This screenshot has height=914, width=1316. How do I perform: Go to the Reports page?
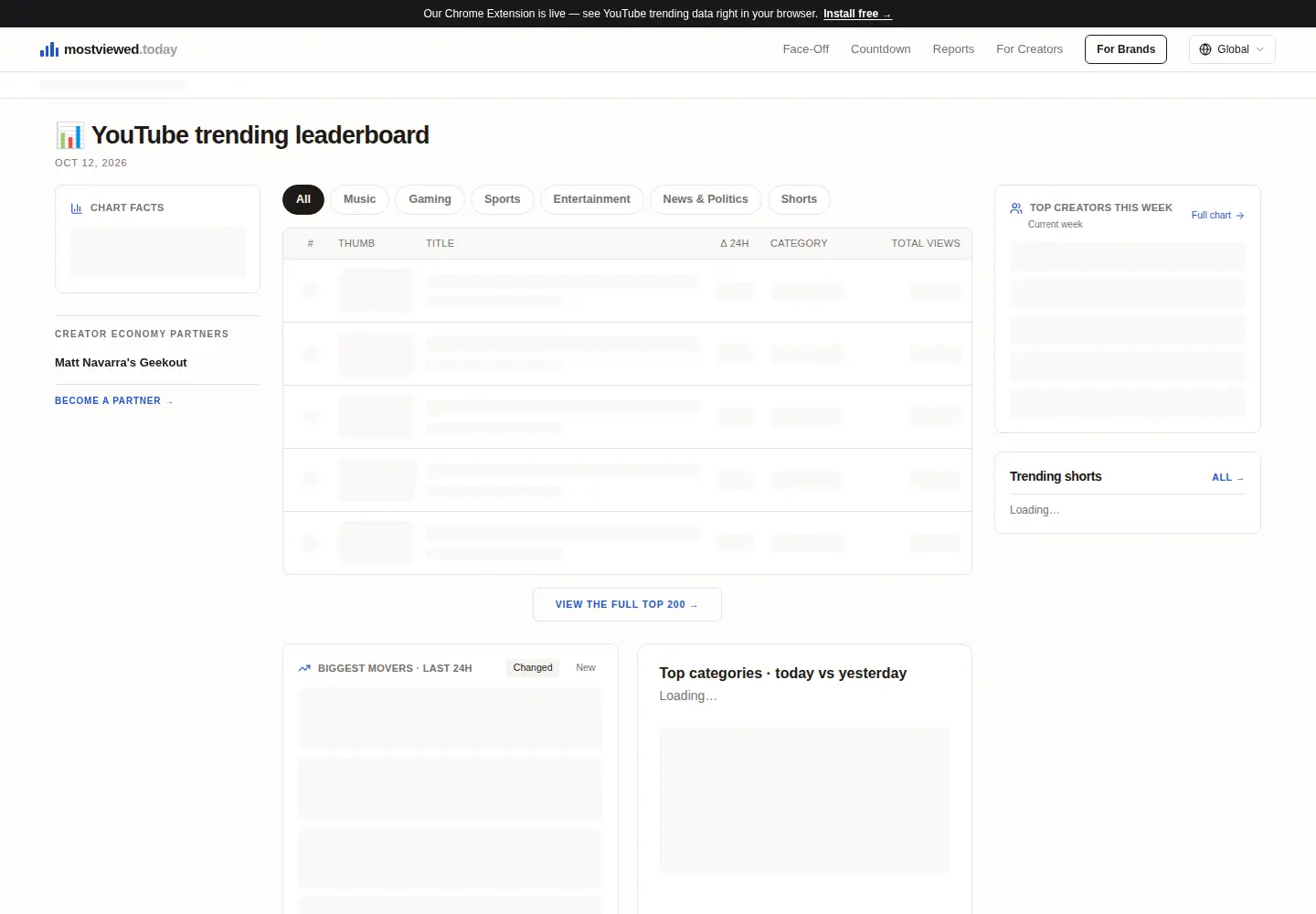(x=953, y=49)
